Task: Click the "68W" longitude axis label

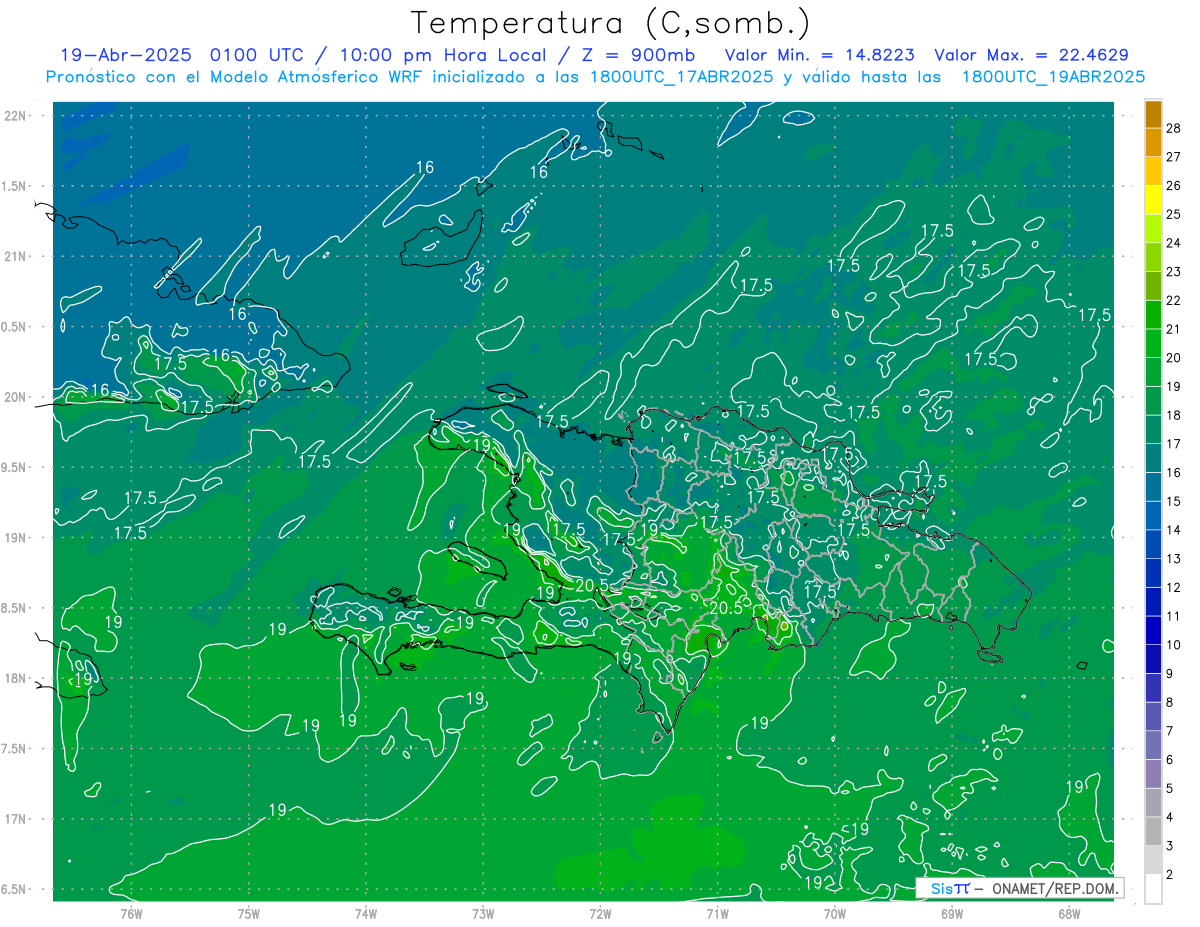Action: (x=1069, y=913)
